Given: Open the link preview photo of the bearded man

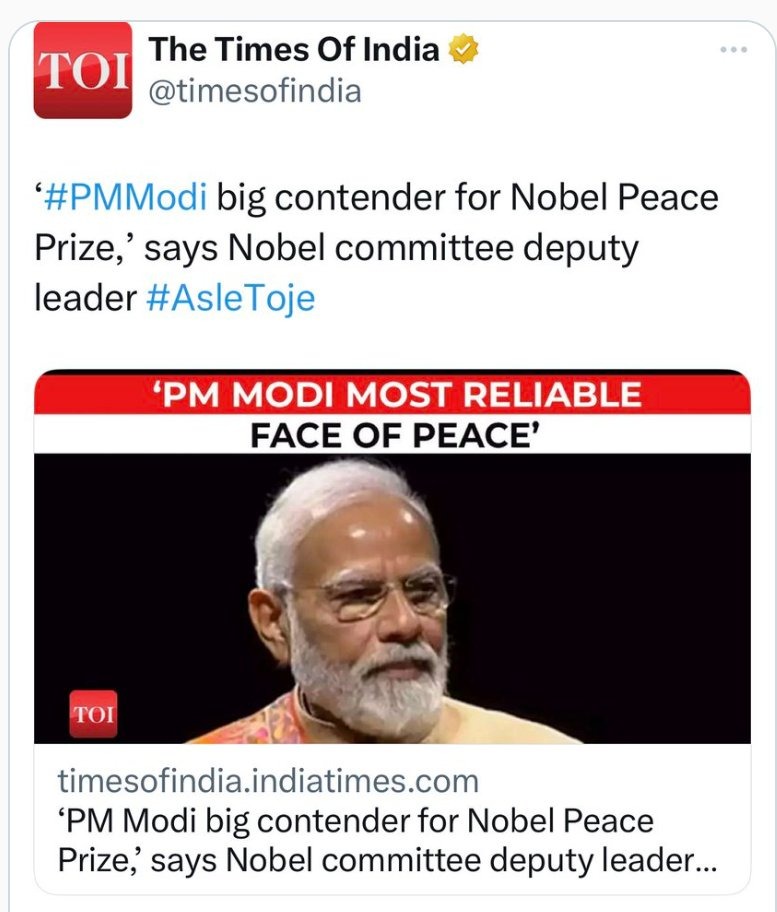Looking at the screenshot, I should (x=391, y=600).
